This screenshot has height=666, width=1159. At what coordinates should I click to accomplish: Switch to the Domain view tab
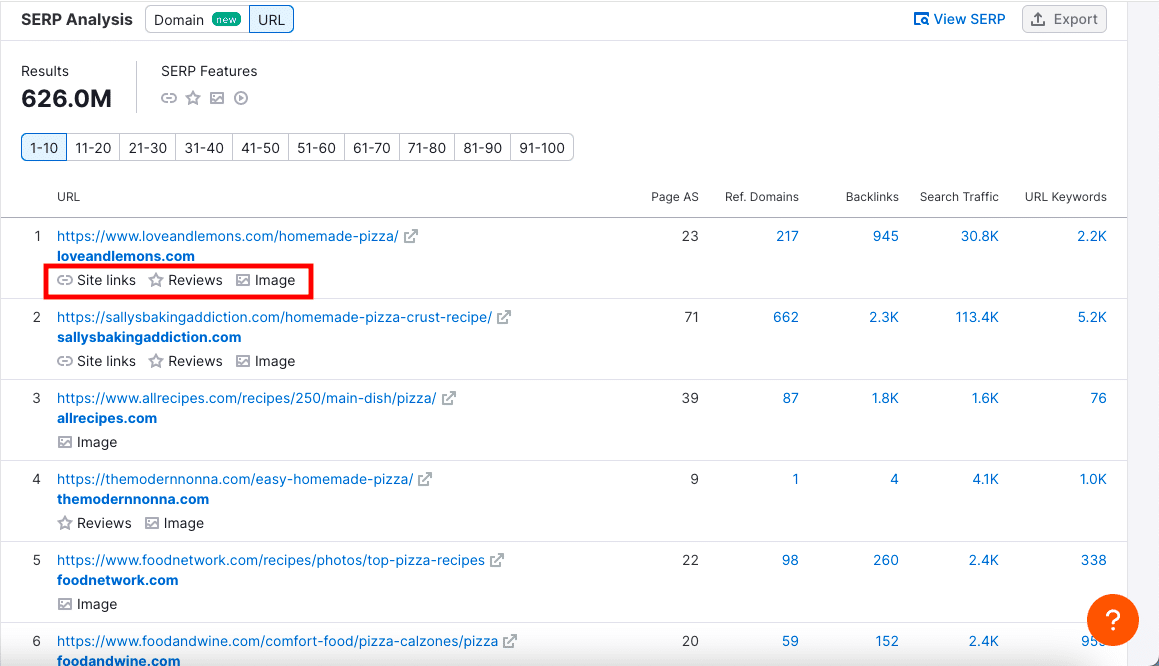tap(197, 20)
